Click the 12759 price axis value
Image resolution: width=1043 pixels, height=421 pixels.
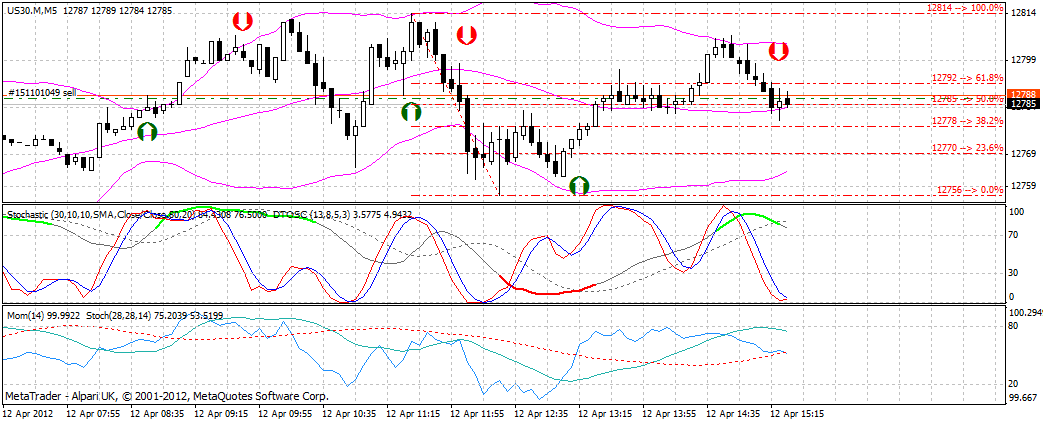[x=1024, y=186]
